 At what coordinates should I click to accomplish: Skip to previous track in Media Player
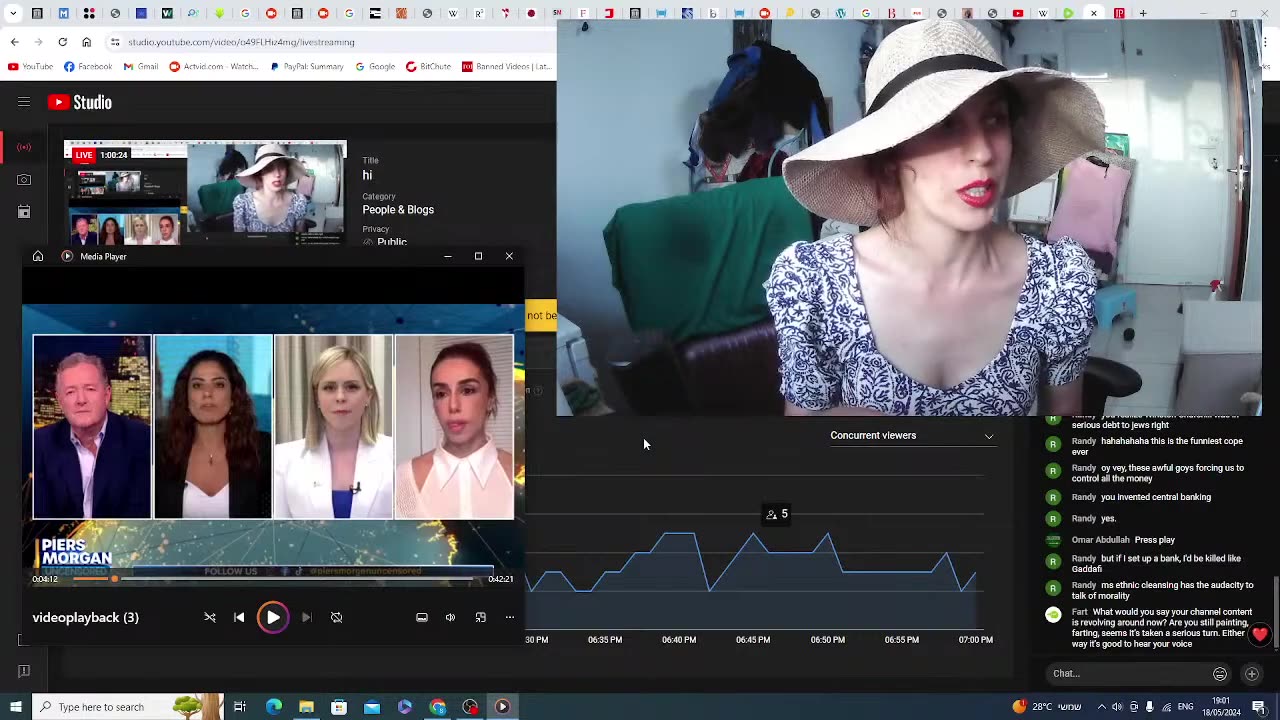[x=239, y=617]
